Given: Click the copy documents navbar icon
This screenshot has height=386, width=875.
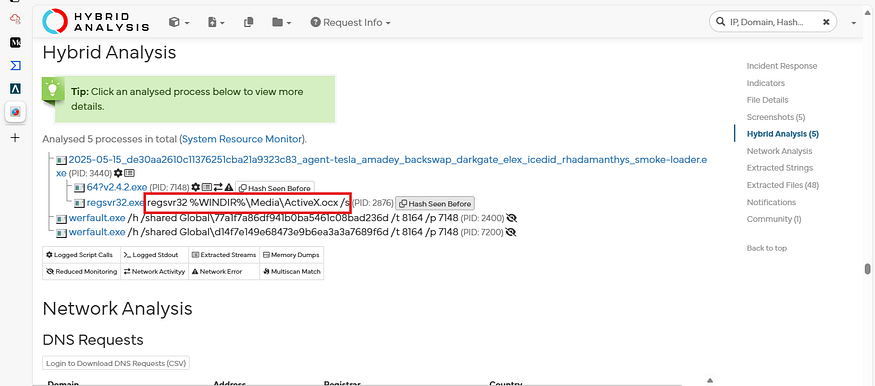Looking at the screenshot, I should [249, 22].
